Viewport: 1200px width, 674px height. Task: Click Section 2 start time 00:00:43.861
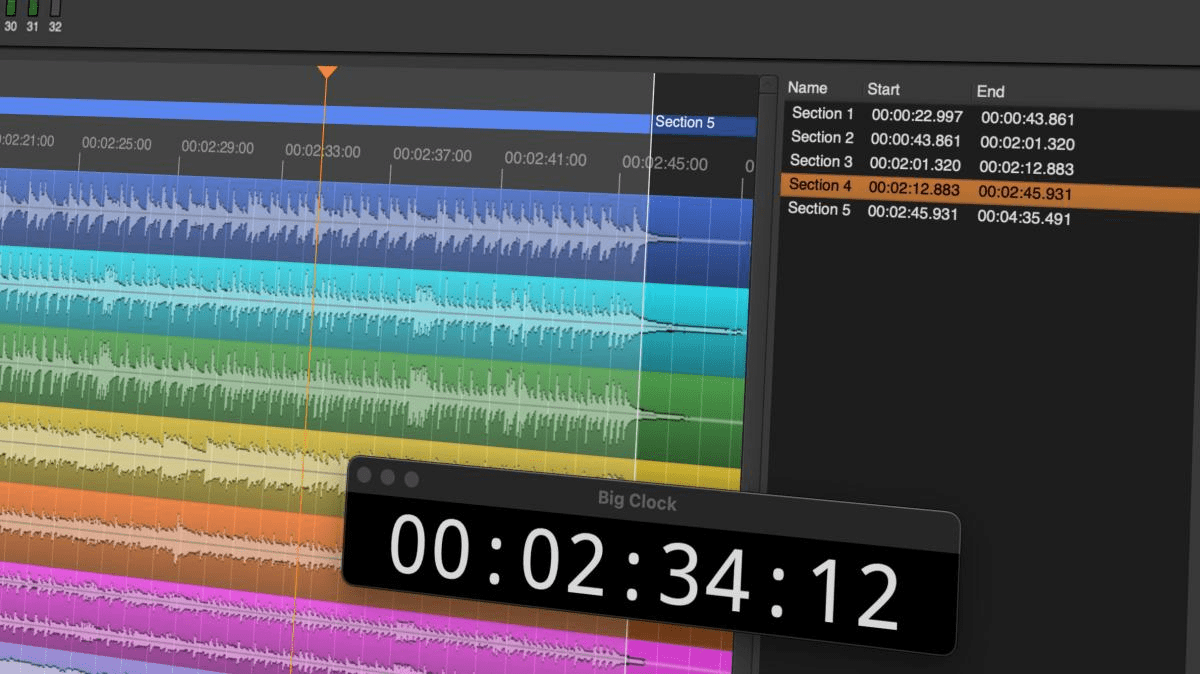(x=915, y=140)
